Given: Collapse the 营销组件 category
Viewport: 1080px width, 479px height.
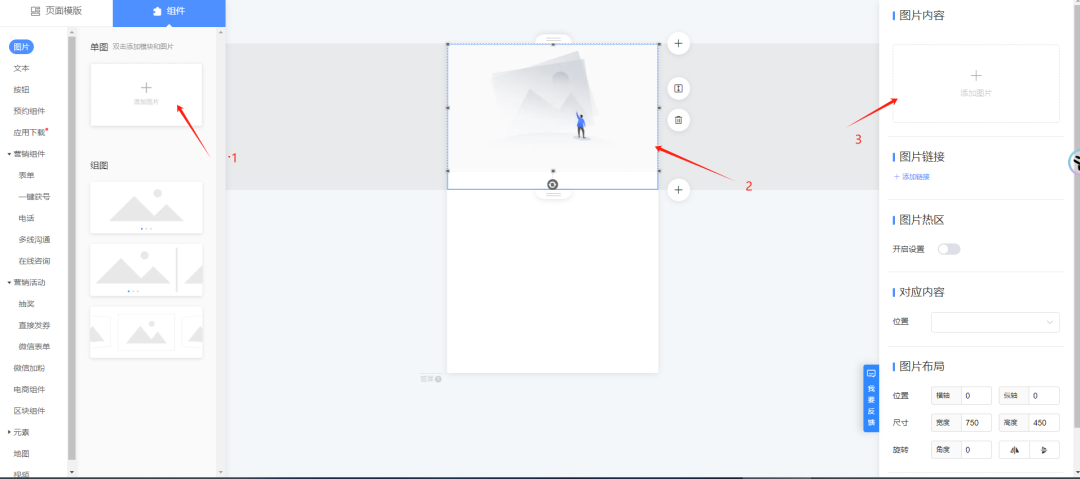Looking at the screenshot, I should click(x=10, y=154).
